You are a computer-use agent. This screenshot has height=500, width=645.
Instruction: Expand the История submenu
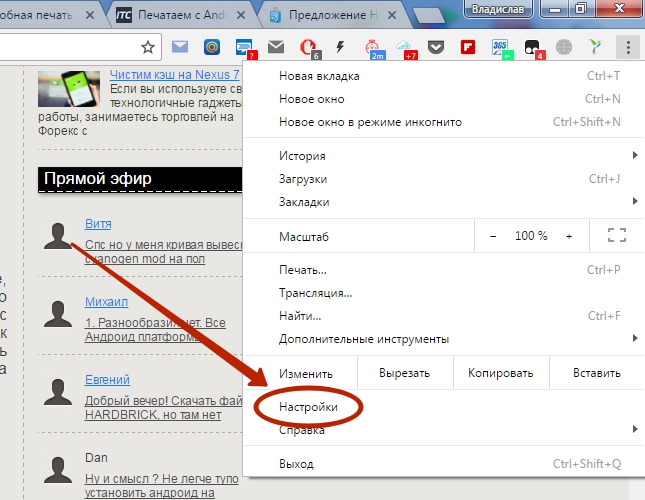[444, 156]
